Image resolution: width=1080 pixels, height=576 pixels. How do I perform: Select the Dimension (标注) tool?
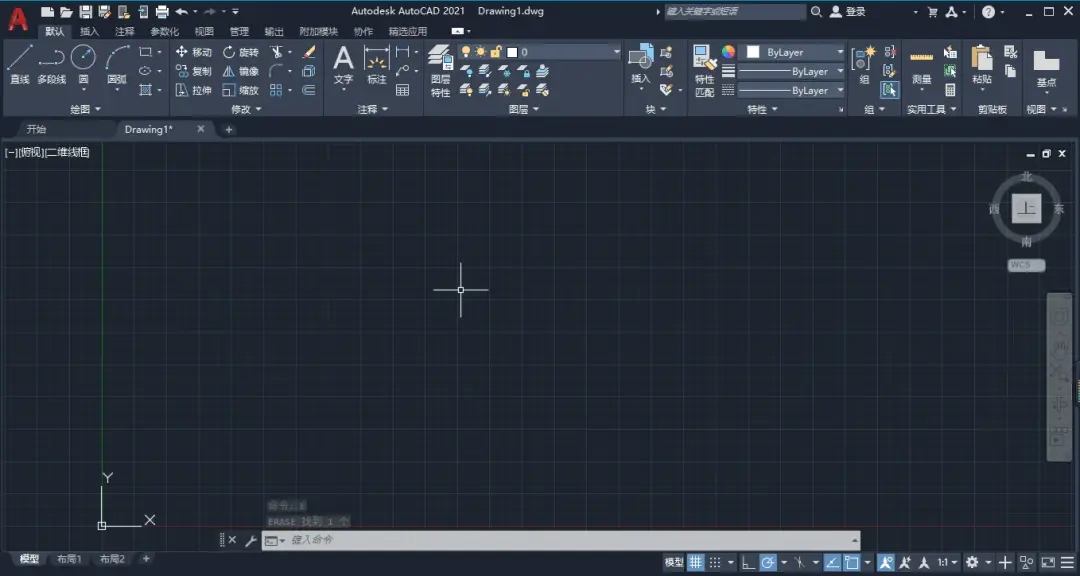(x=377, y=65)
